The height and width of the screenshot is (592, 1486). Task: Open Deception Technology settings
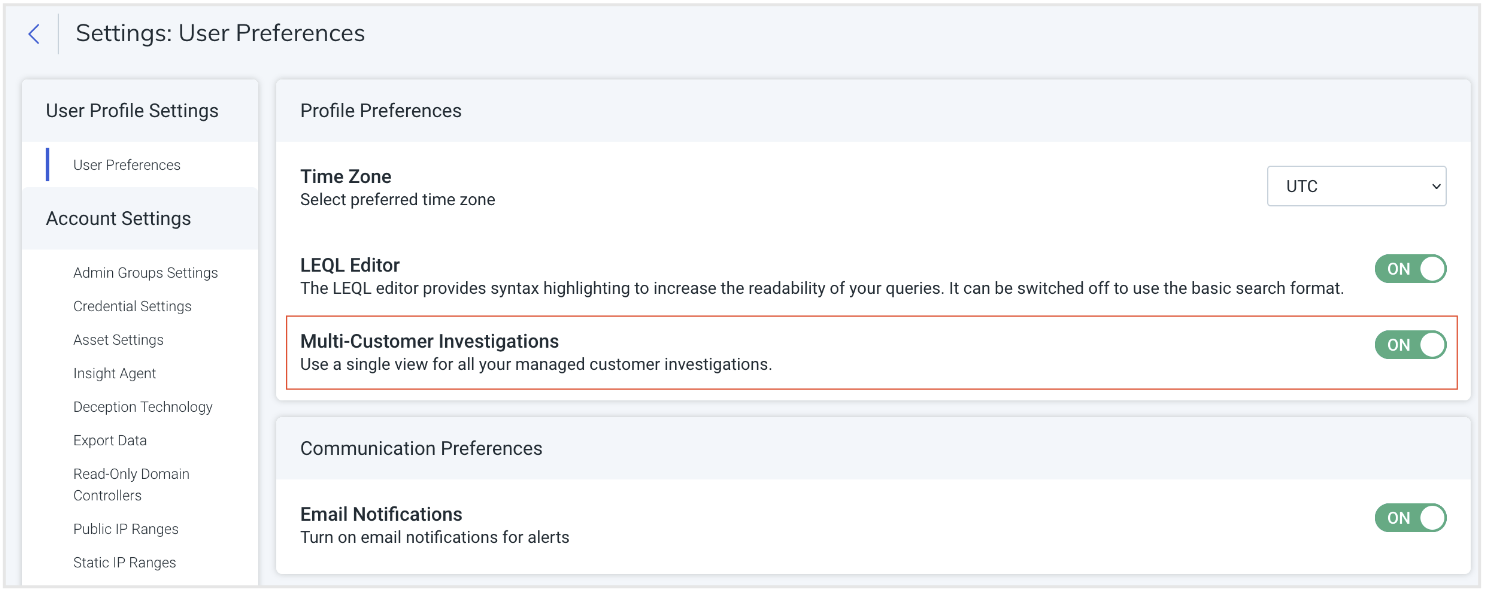pos(143,407)
